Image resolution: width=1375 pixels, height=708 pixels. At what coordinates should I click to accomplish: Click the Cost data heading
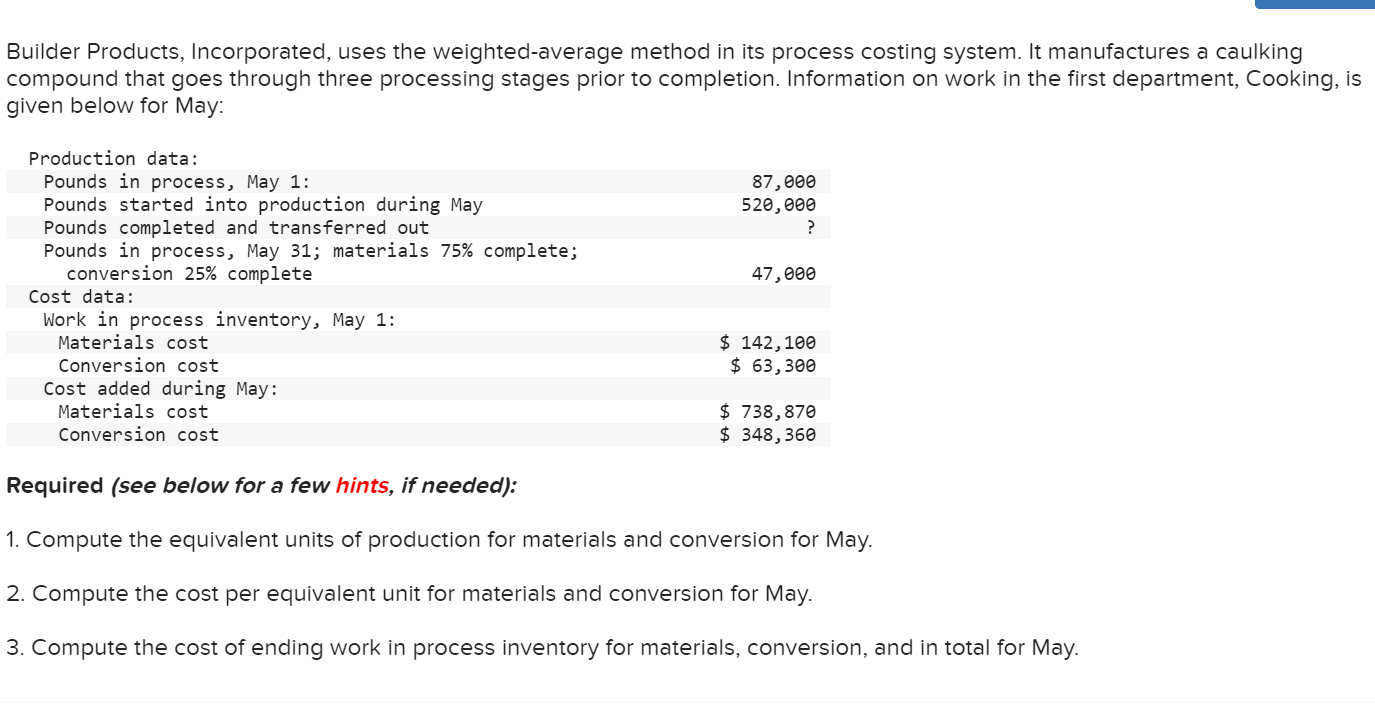coord(82,297)
